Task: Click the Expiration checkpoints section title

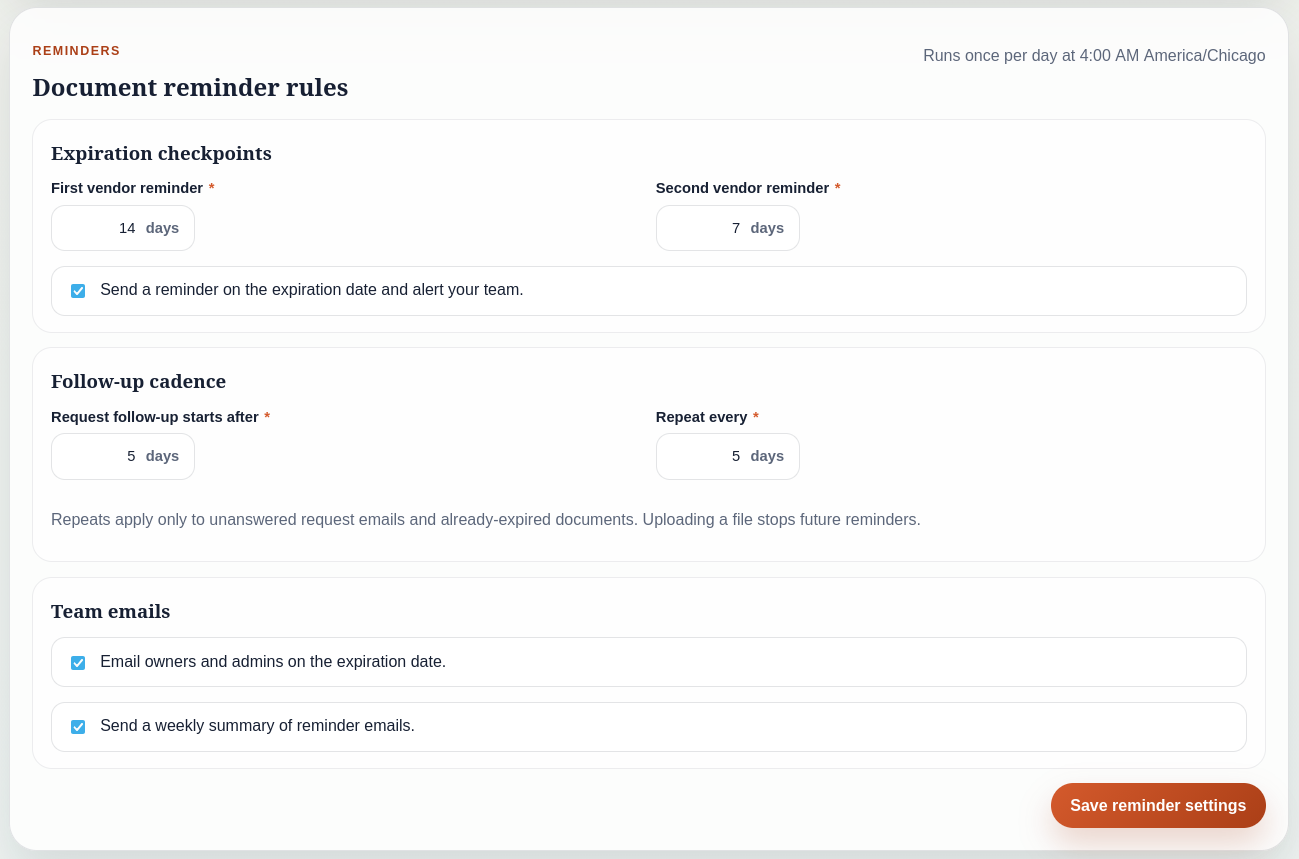Action: click(161, 154)
